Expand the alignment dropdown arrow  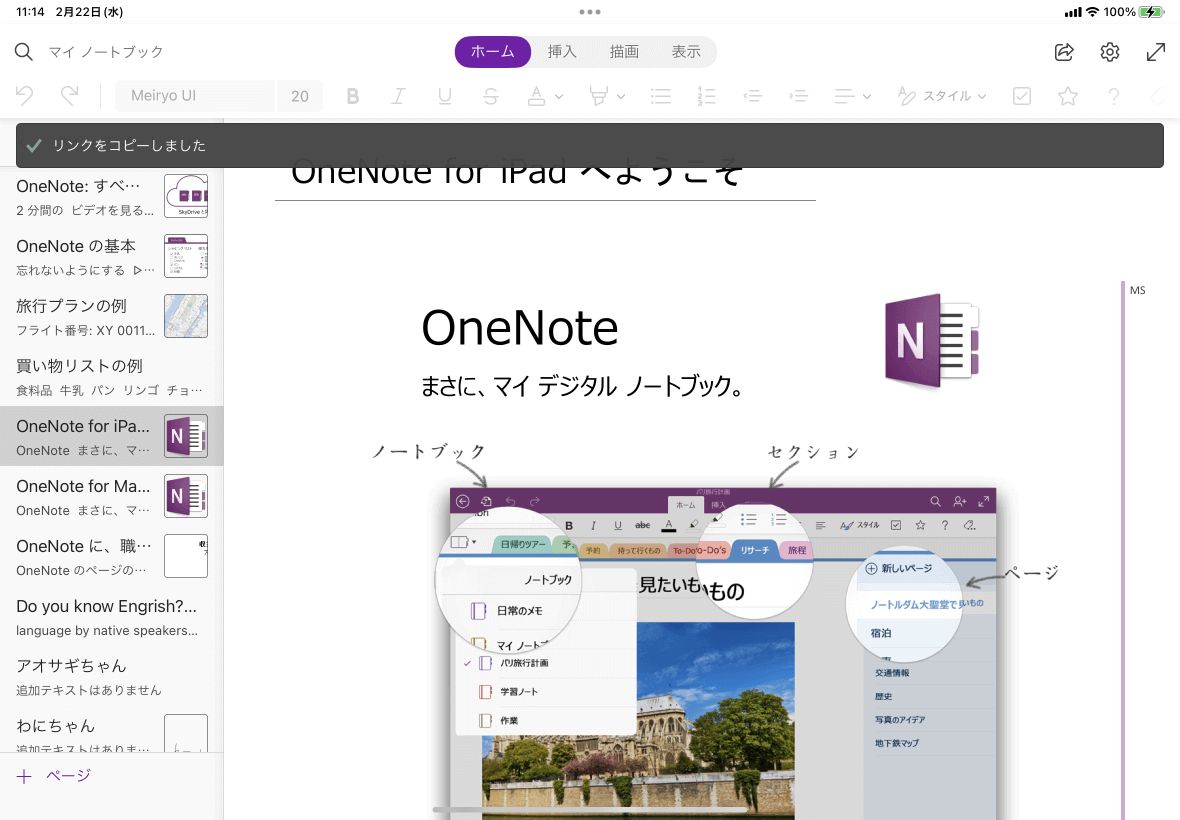(x=867, y=96)
